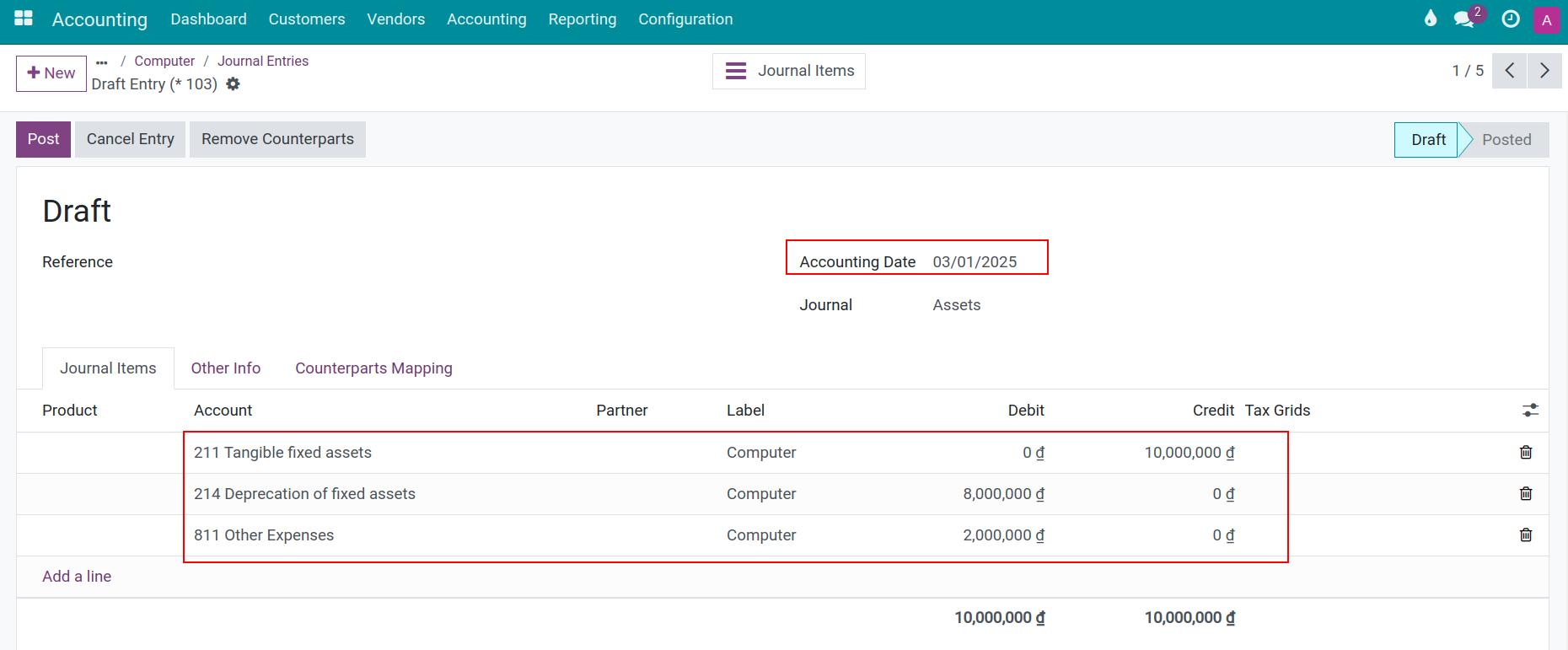Delete the Deprecation of fixed assets line
The image size is (1568, 650).
pyautogui.click(x=1525, y=494)
